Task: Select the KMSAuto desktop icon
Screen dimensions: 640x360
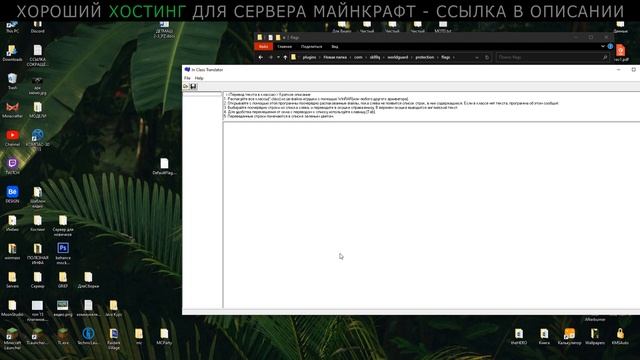Action: (x=620, y=337)
